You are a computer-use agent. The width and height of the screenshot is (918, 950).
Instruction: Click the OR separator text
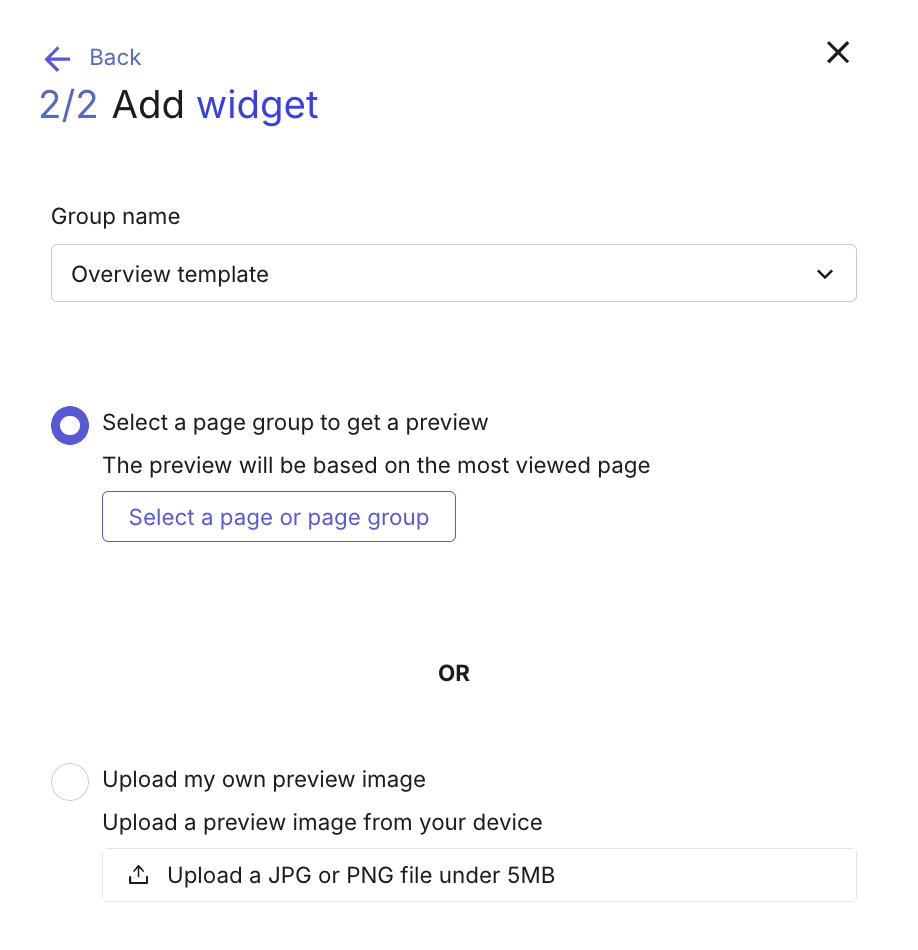[x=454, y=673]
